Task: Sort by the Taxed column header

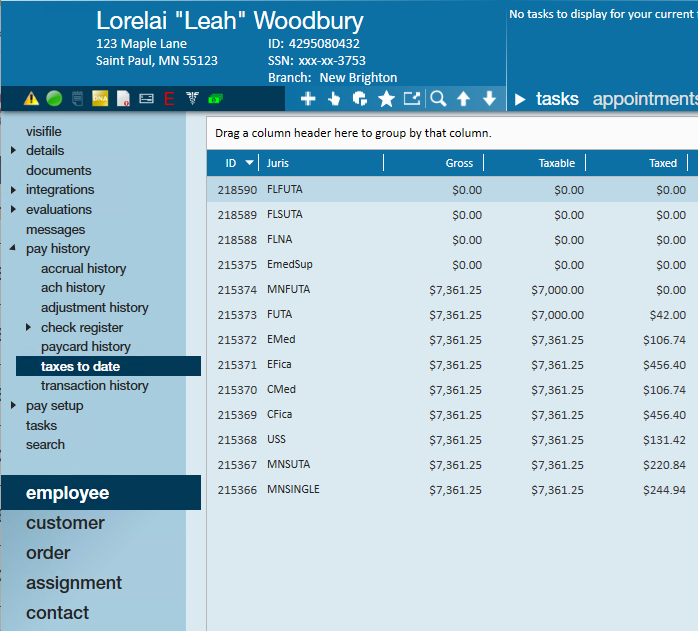Action: click(637, 163)
